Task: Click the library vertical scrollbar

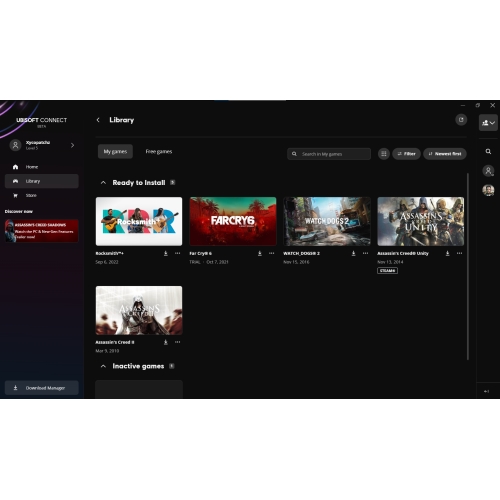Action: click(x=468, y=266)
